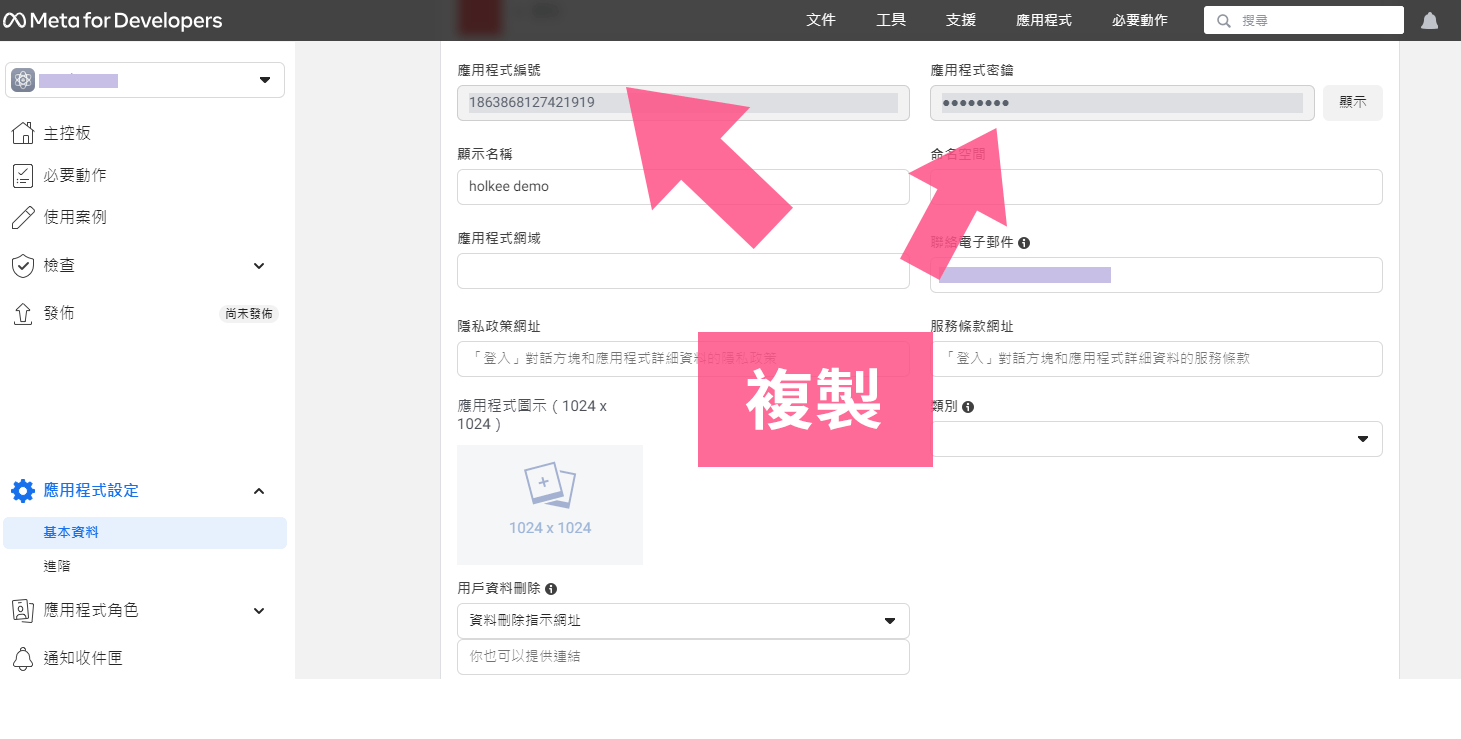This screenshot has height=739, width=1461.
Task: Select 基本資料 in sidebar
Action: (x=145, y=533)
